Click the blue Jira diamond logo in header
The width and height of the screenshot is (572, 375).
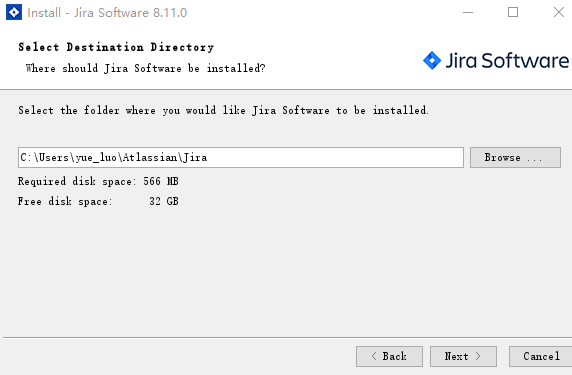[x=432, y=60]
